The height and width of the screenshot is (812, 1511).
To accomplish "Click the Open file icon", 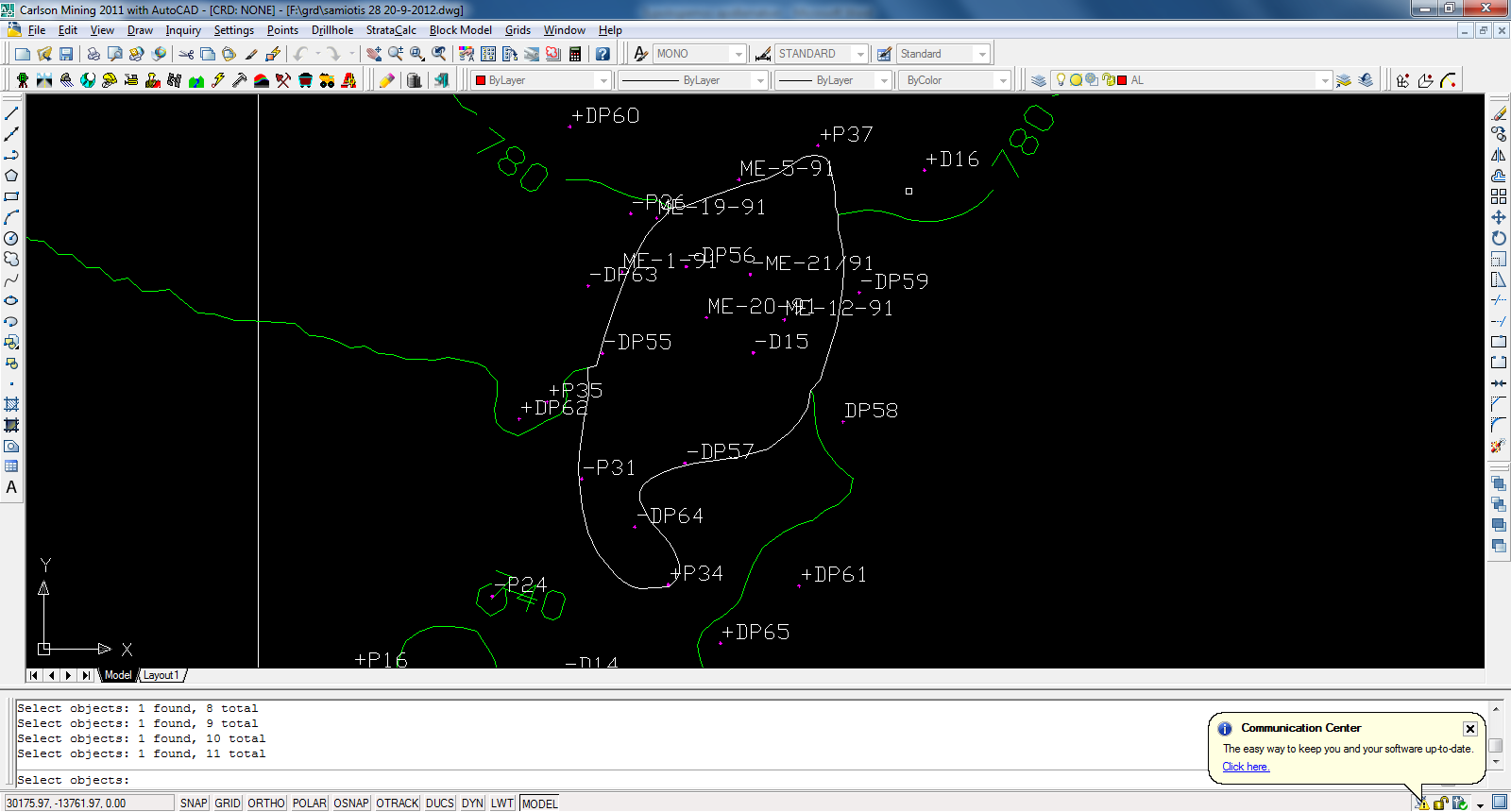I will (44, 54).
